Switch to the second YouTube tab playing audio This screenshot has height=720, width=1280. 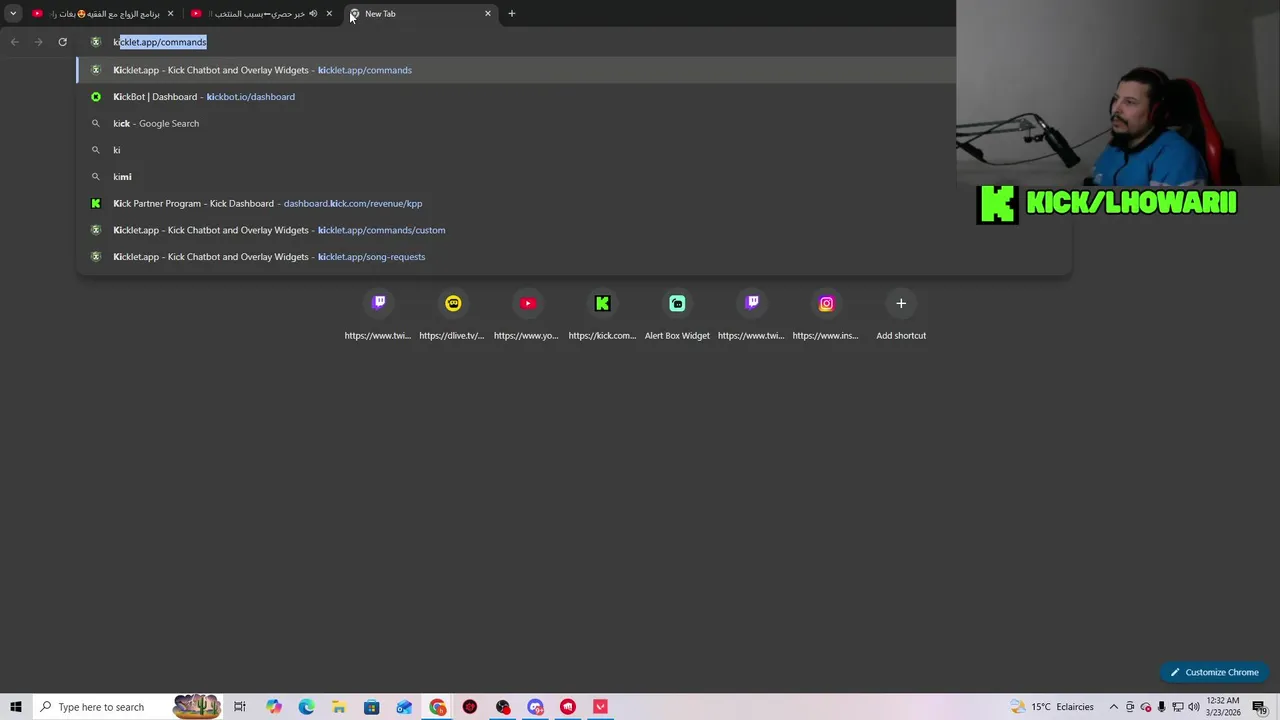pyautogui.click(x=262, y=14)
